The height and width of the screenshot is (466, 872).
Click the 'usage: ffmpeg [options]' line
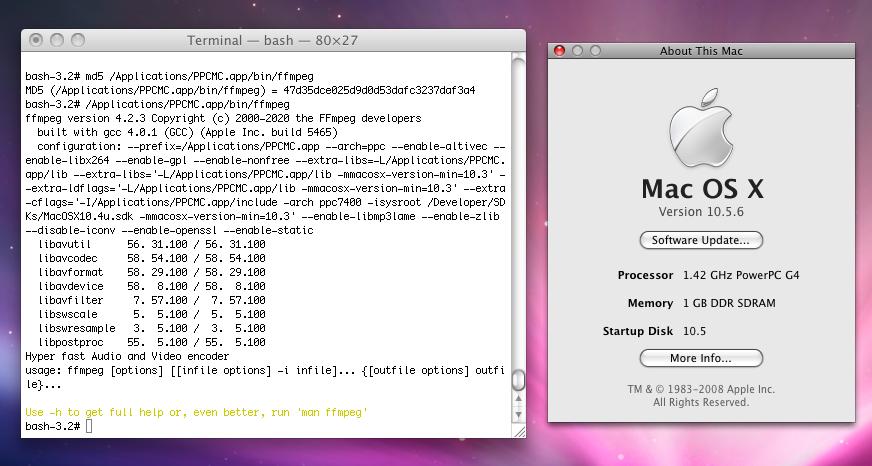(265, 370)
